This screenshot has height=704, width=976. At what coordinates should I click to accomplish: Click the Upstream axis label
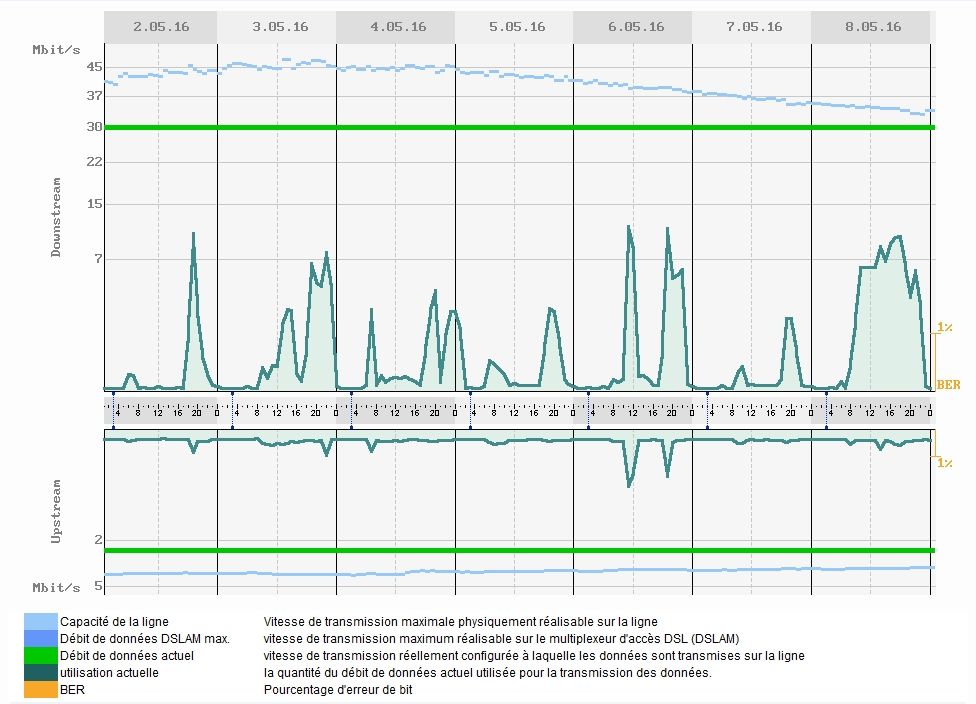(56, 512)
